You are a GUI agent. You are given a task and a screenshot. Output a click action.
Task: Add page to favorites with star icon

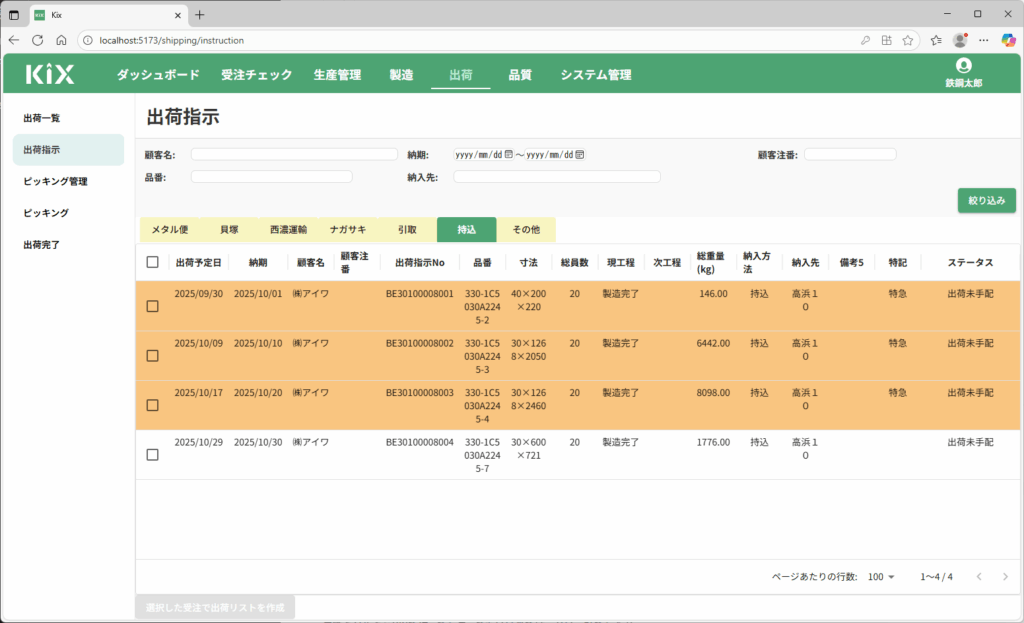(907, 40)
